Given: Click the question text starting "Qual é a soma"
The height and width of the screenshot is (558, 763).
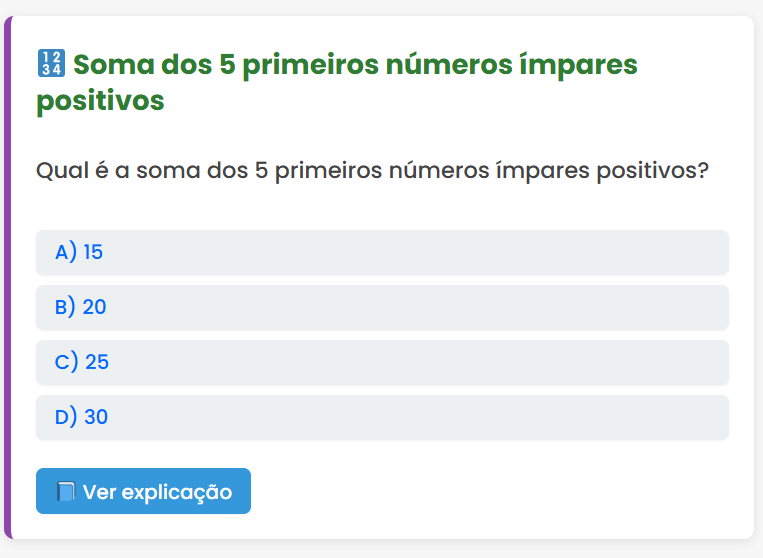Looking at the screenshot, I should point(372,170).
